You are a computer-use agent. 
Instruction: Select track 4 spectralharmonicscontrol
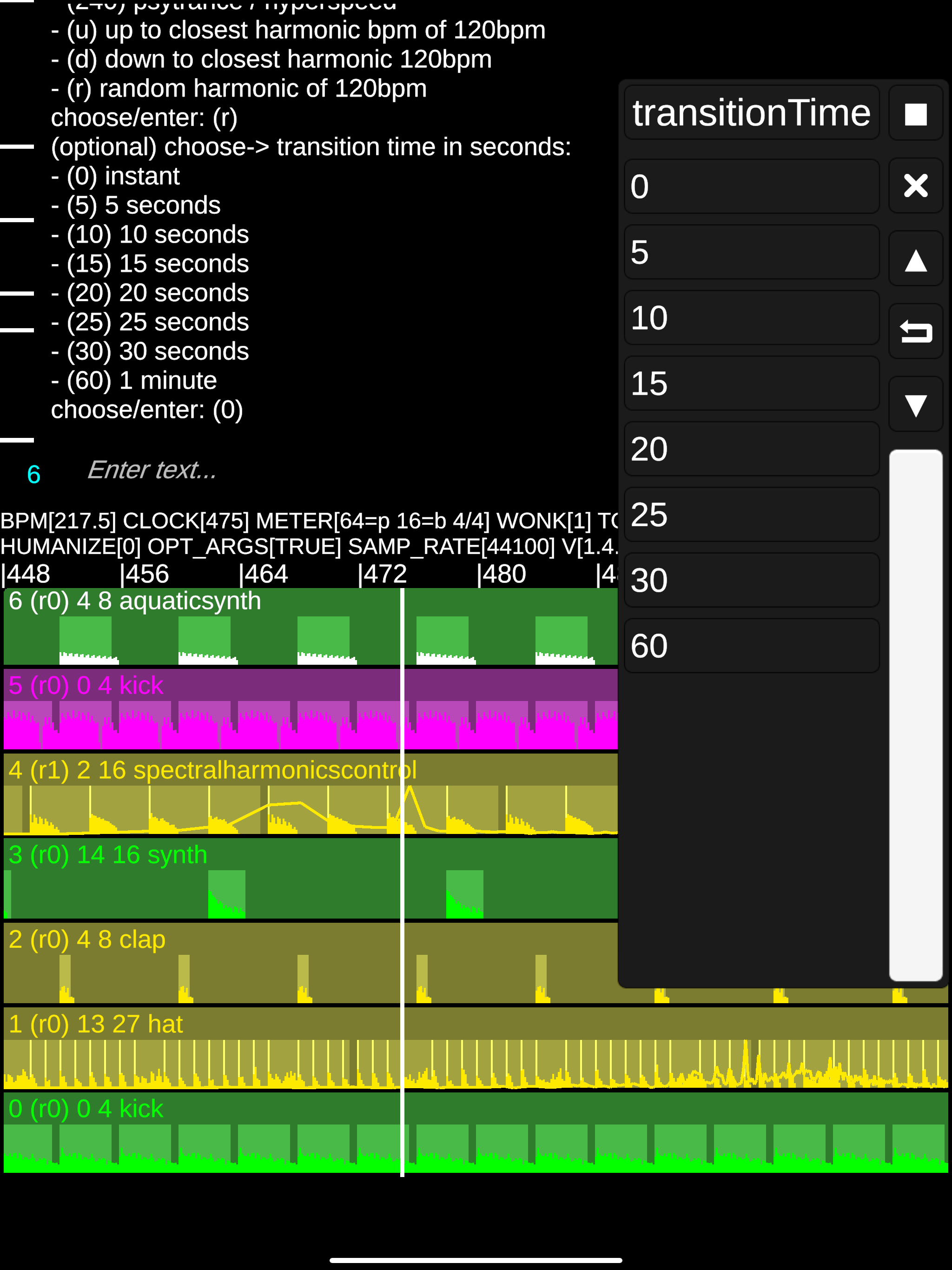point(310,794)
